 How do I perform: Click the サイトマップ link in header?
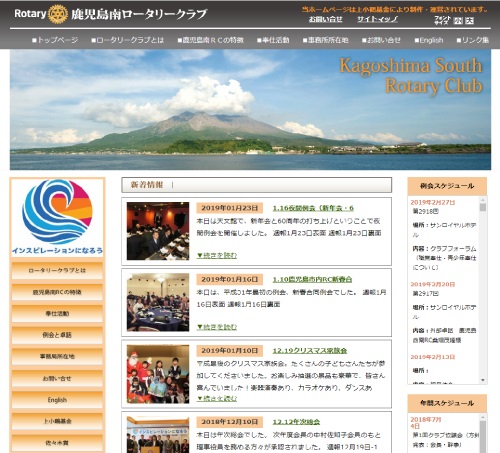pos(377,19)
